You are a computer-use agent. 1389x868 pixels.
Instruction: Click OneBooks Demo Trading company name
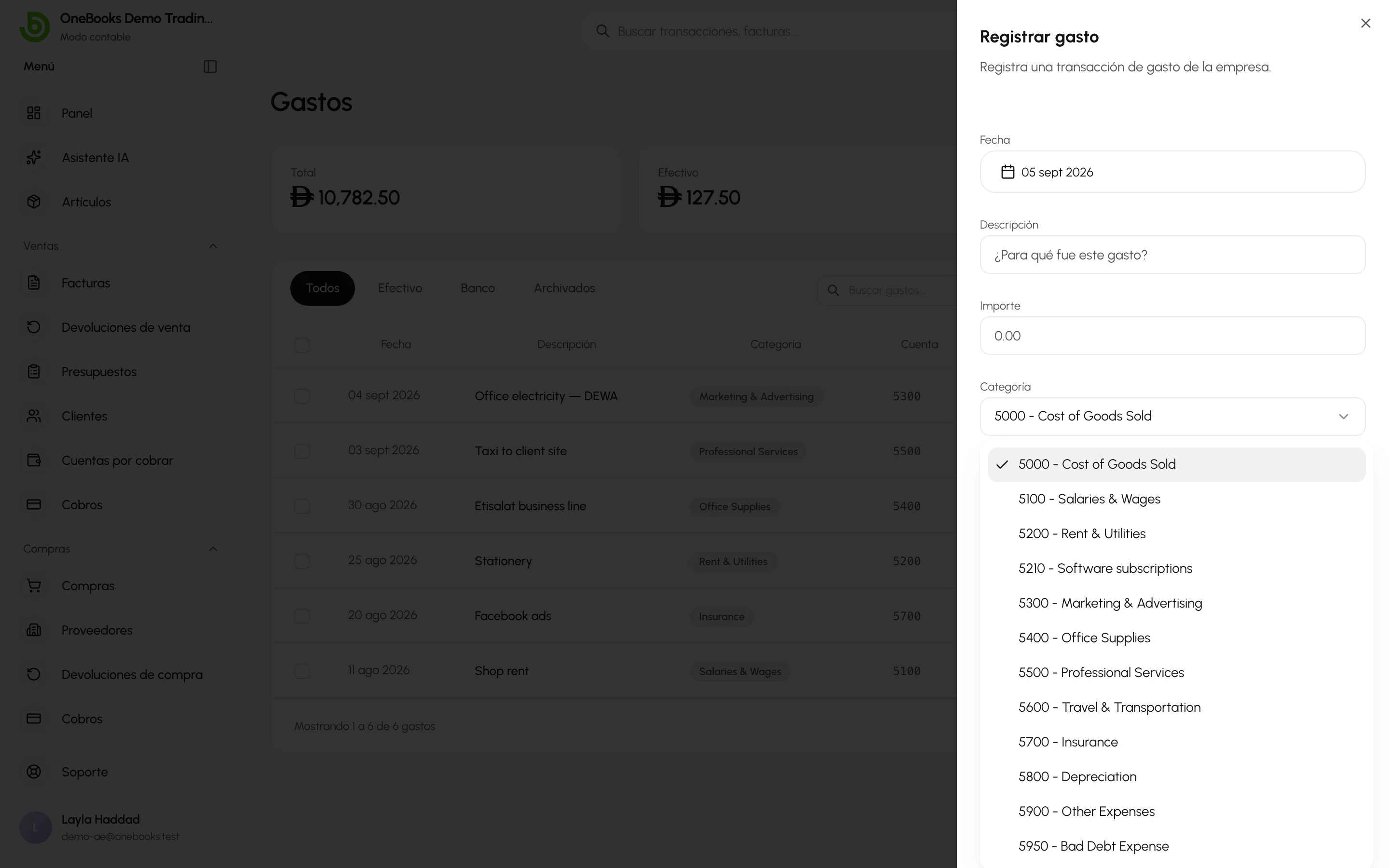[x=136, y=18]
